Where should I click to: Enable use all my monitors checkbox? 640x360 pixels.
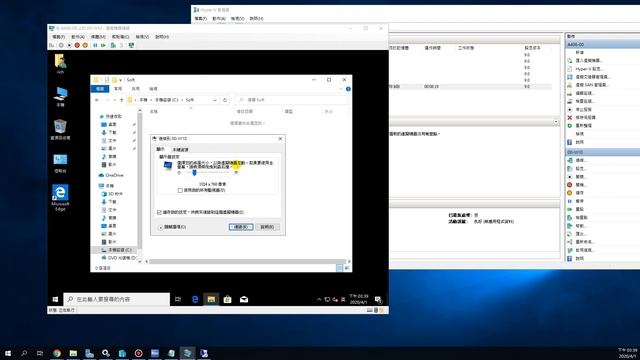click(180, 190)
